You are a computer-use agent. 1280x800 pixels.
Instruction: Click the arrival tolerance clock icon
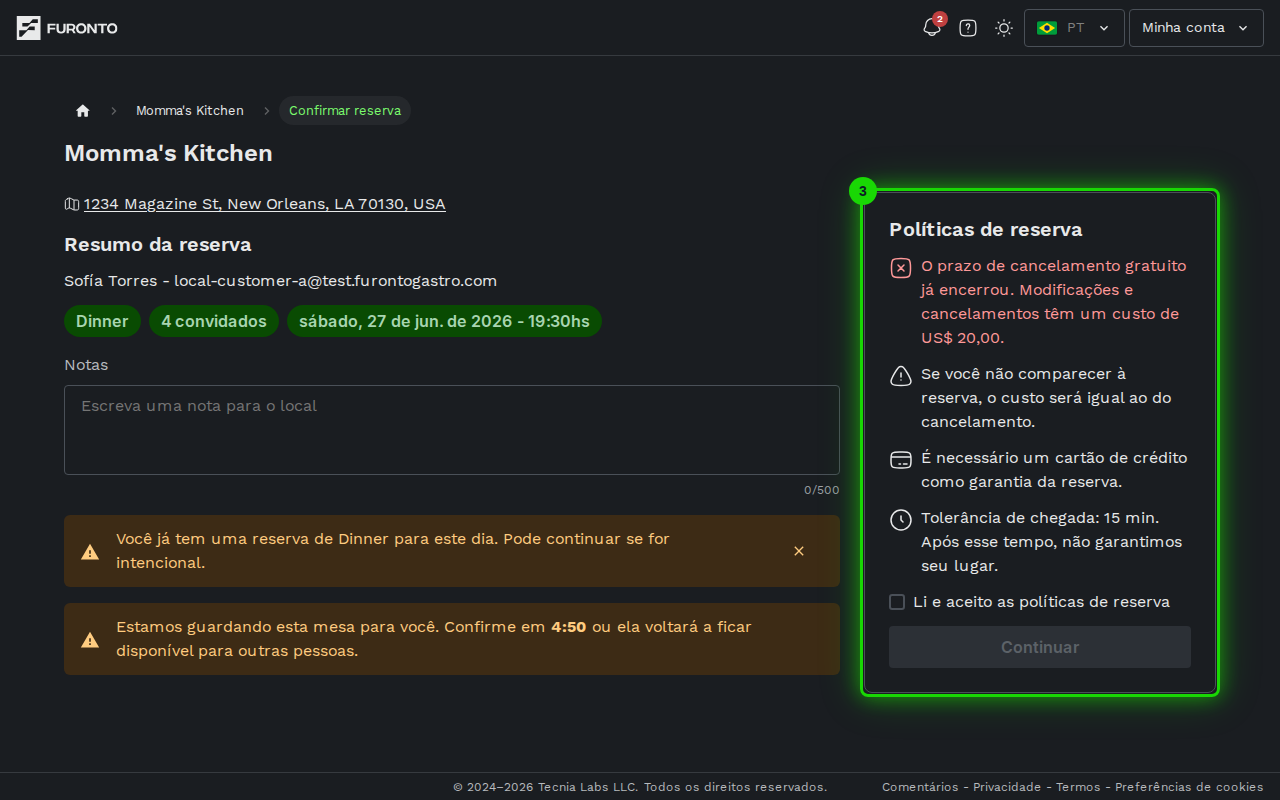pyautogui.click(x=901, y=520)
